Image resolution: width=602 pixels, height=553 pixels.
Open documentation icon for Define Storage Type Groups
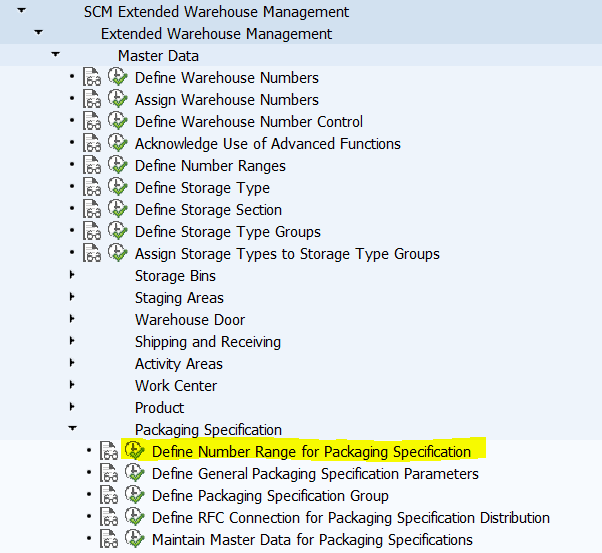(x=92, y=231)
